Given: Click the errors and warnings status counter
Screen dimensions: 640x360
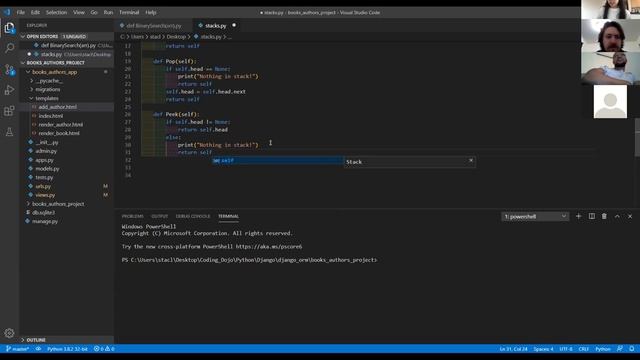Looking at the screenshot, I should [104, 349].
